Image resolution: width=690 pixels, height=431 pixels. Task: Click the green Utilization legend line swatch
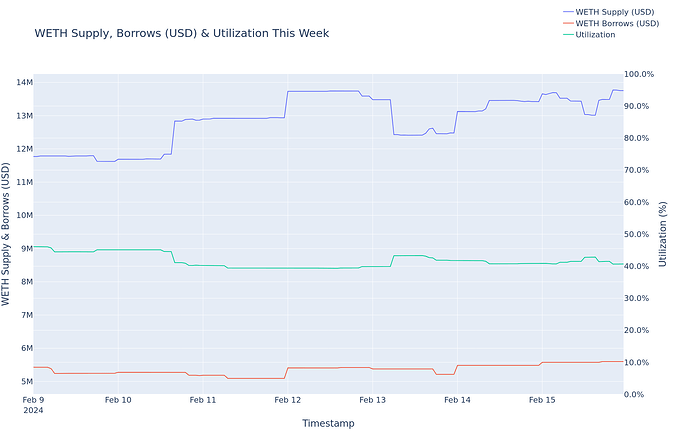(x=568, y=34)
